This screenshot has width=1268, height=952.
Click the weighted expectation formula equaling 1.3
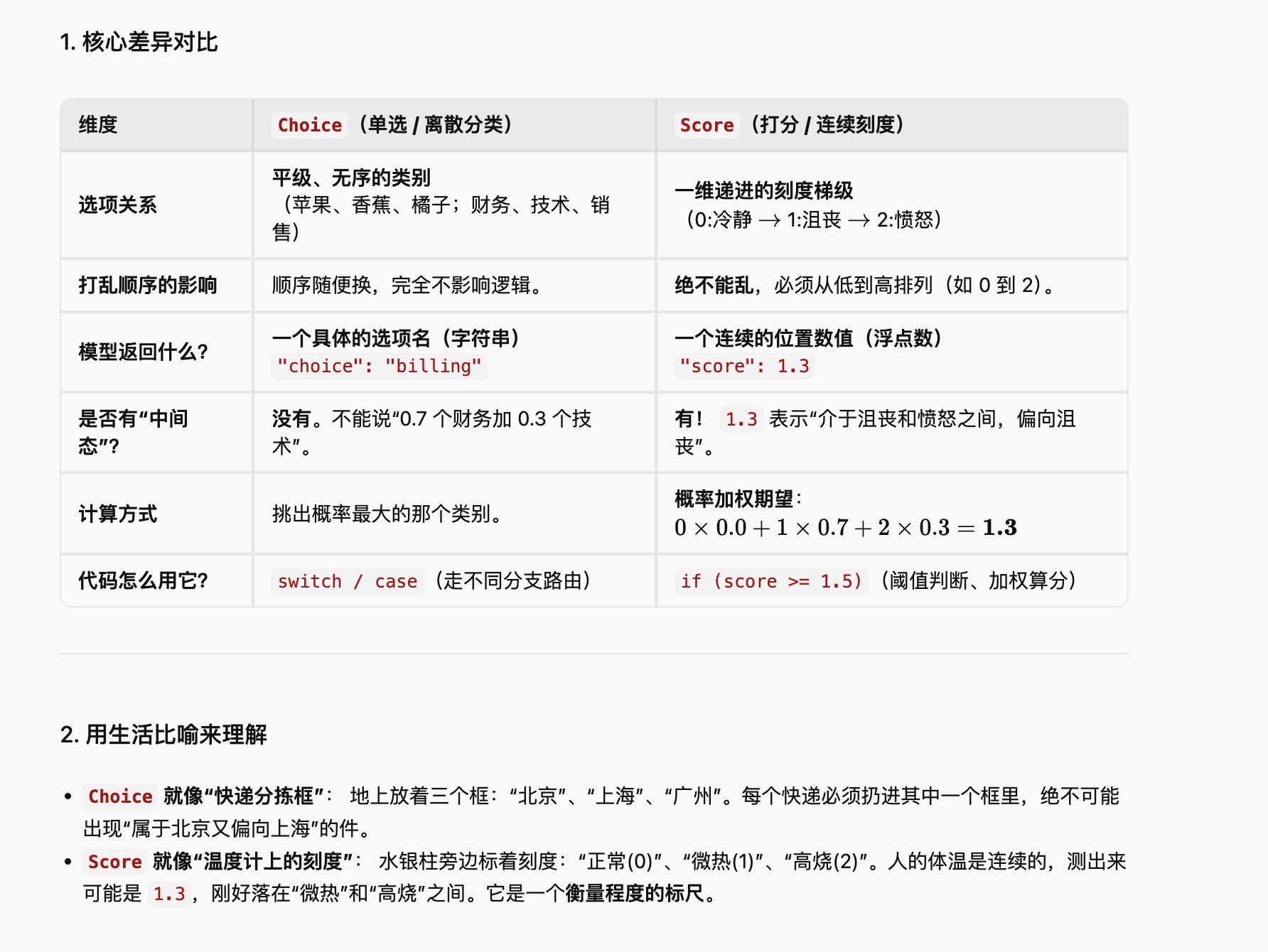(846, 528)
